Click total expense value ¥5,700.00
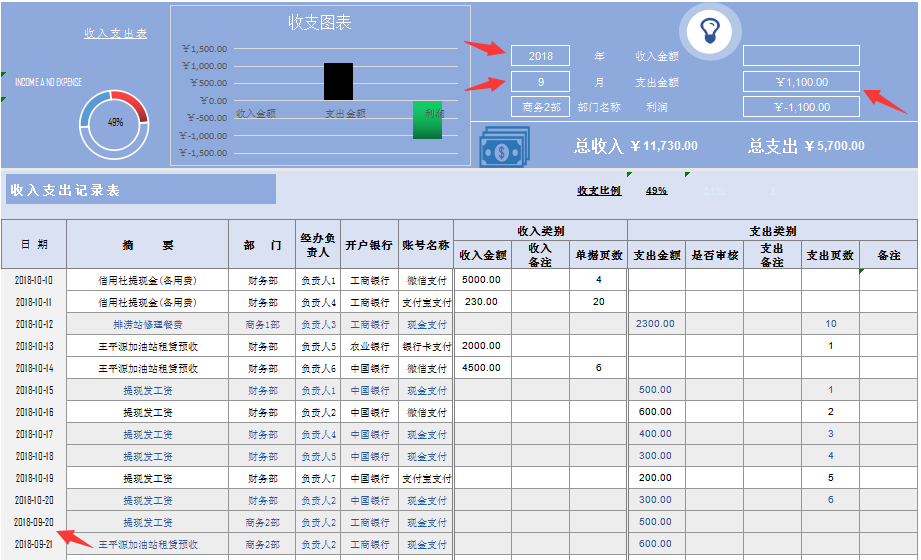Screen dimensions: 921x560 pyautogui.click(x=834, y=146)
